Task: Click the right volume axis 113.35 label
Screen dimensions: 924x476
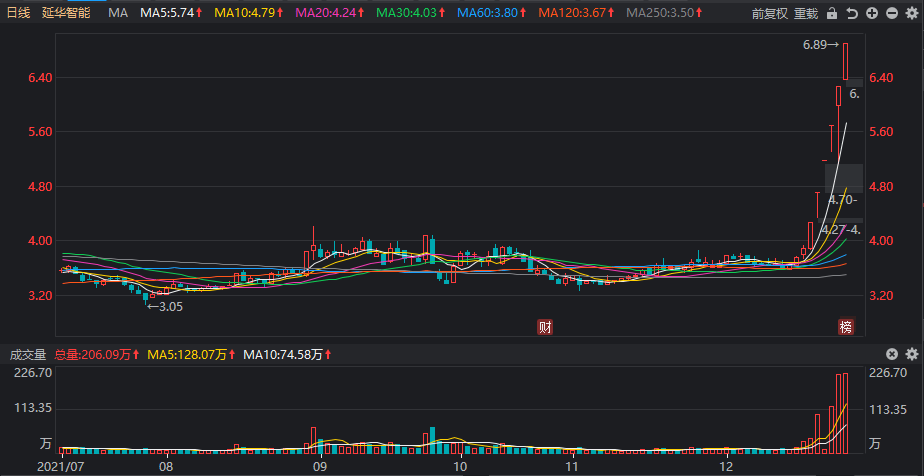Action: point(888,409)
